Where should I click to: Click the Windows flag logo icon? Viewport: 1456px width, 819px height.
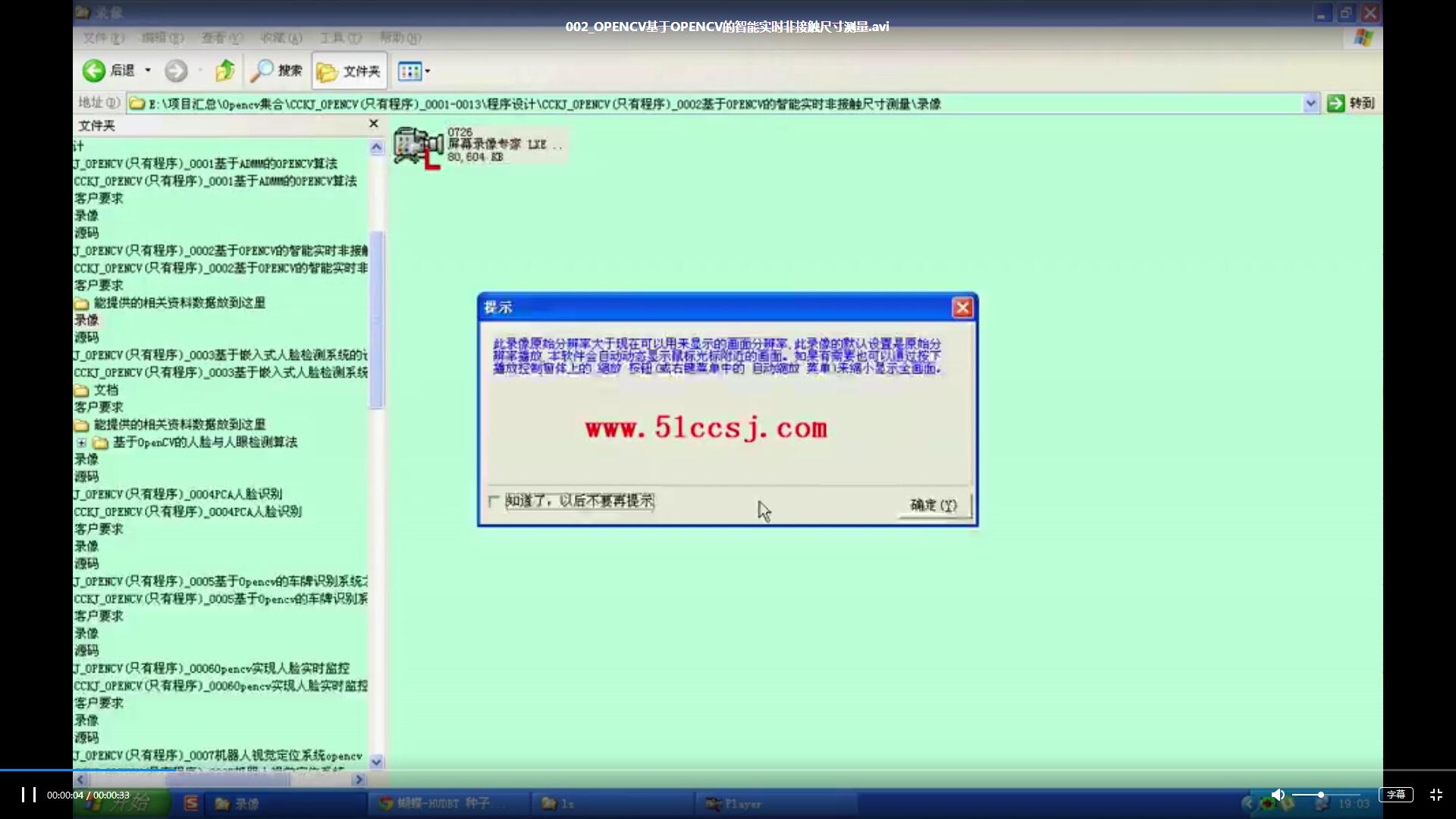coord(1363,38)
